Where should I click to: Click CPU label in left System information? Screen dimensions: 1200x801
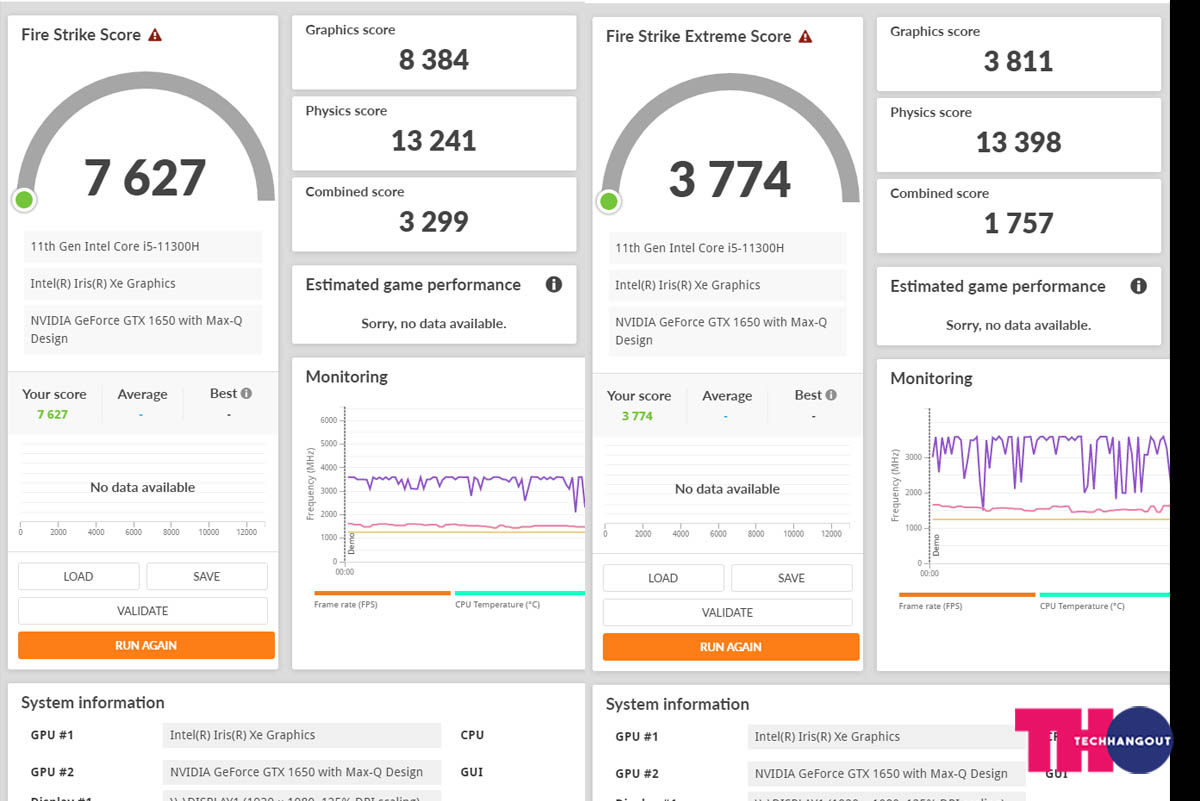click(472, 735)
